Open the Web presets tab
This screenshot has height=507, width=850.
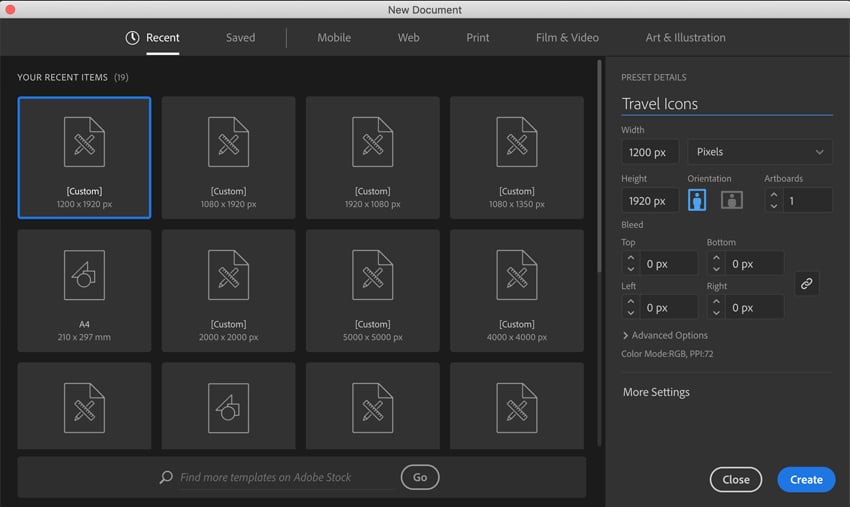408,37
